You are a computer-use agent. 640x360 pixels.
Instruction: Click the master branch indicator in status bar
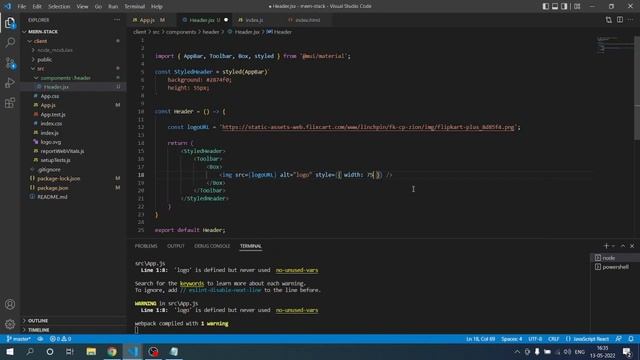[x=19, y=339]
